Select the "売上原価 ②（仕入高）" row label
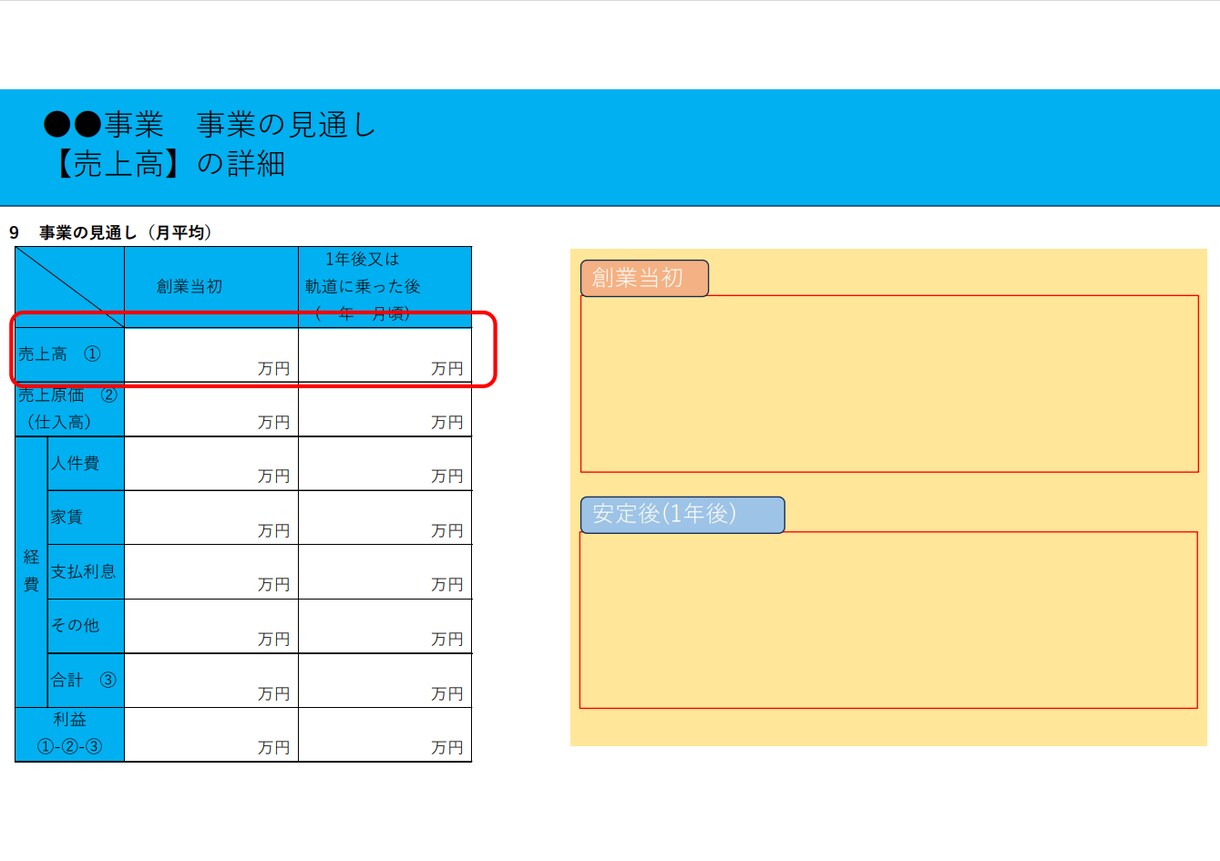The width and height of the screenshot is (1220, 861). [70, 409]
